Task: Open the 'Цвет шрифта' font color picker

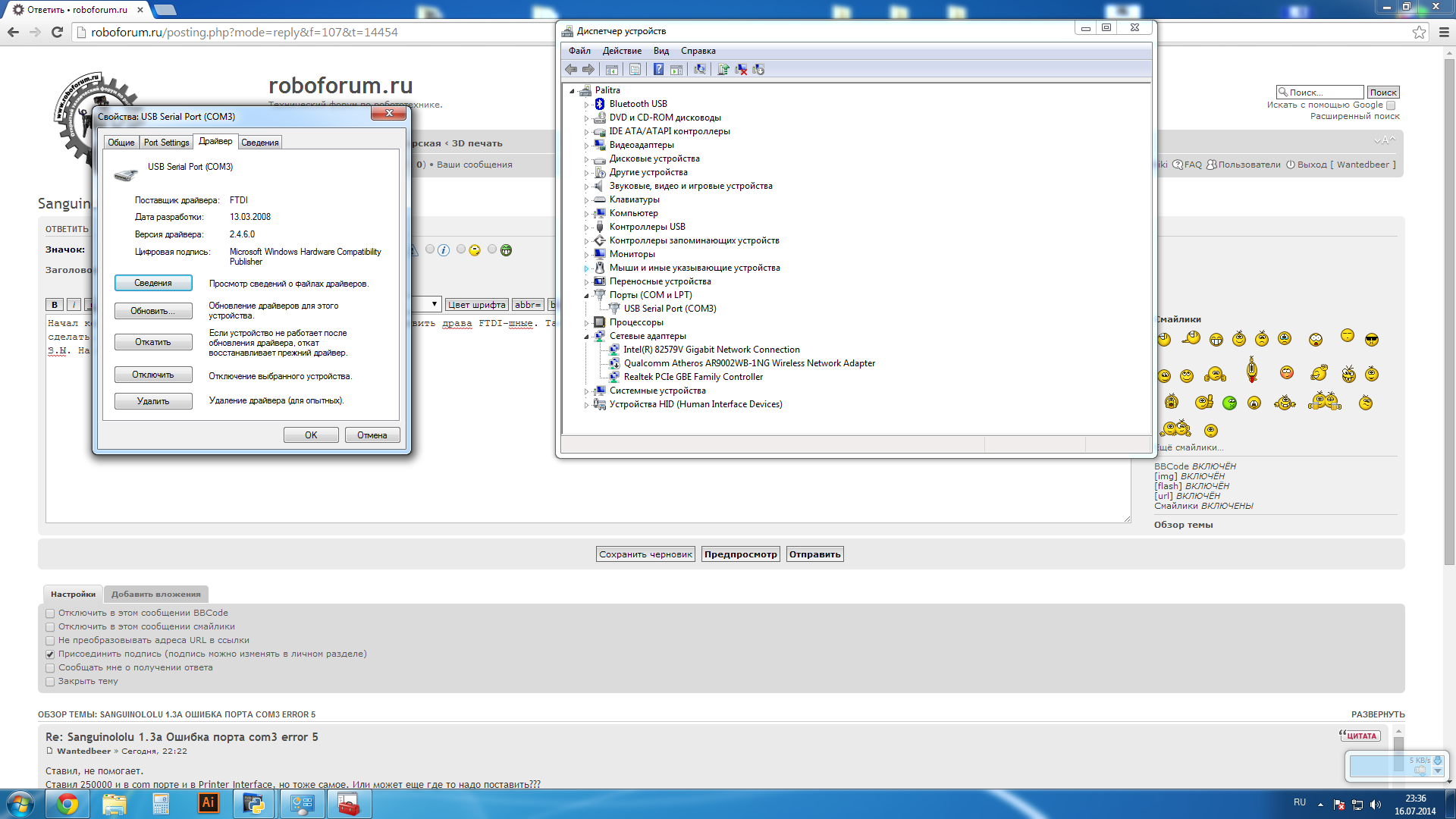Action: coord(476,305)
